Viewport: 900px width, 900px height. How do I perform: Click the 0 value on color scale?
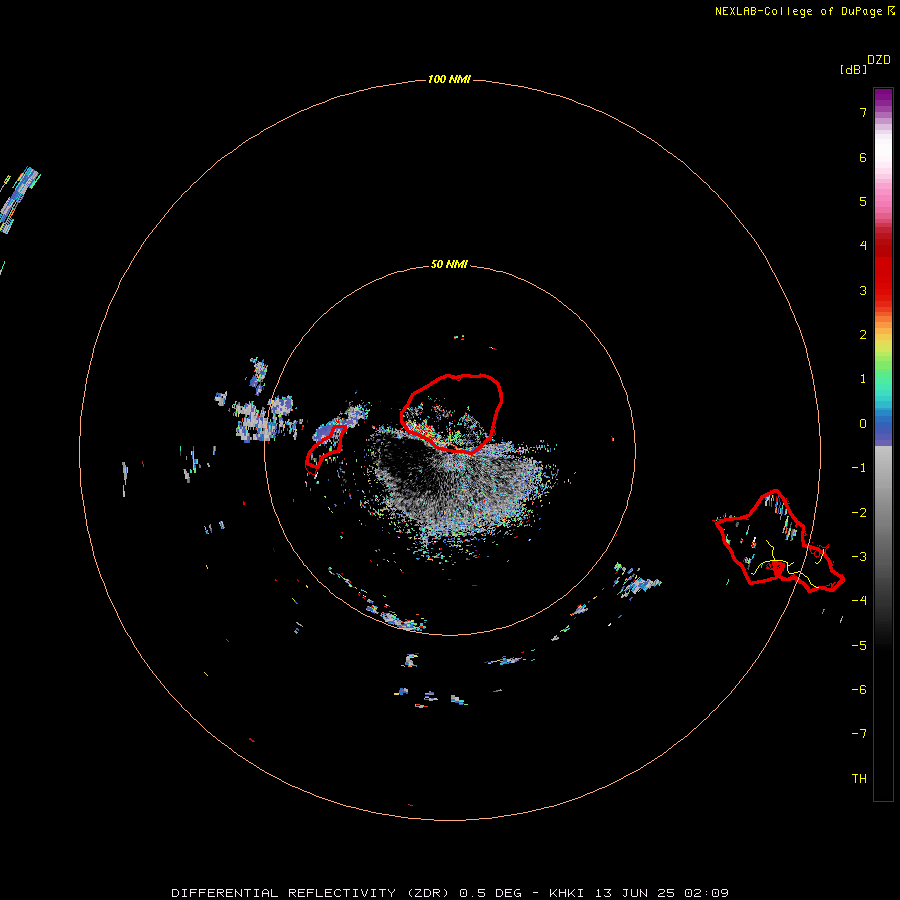pos(863,424)
